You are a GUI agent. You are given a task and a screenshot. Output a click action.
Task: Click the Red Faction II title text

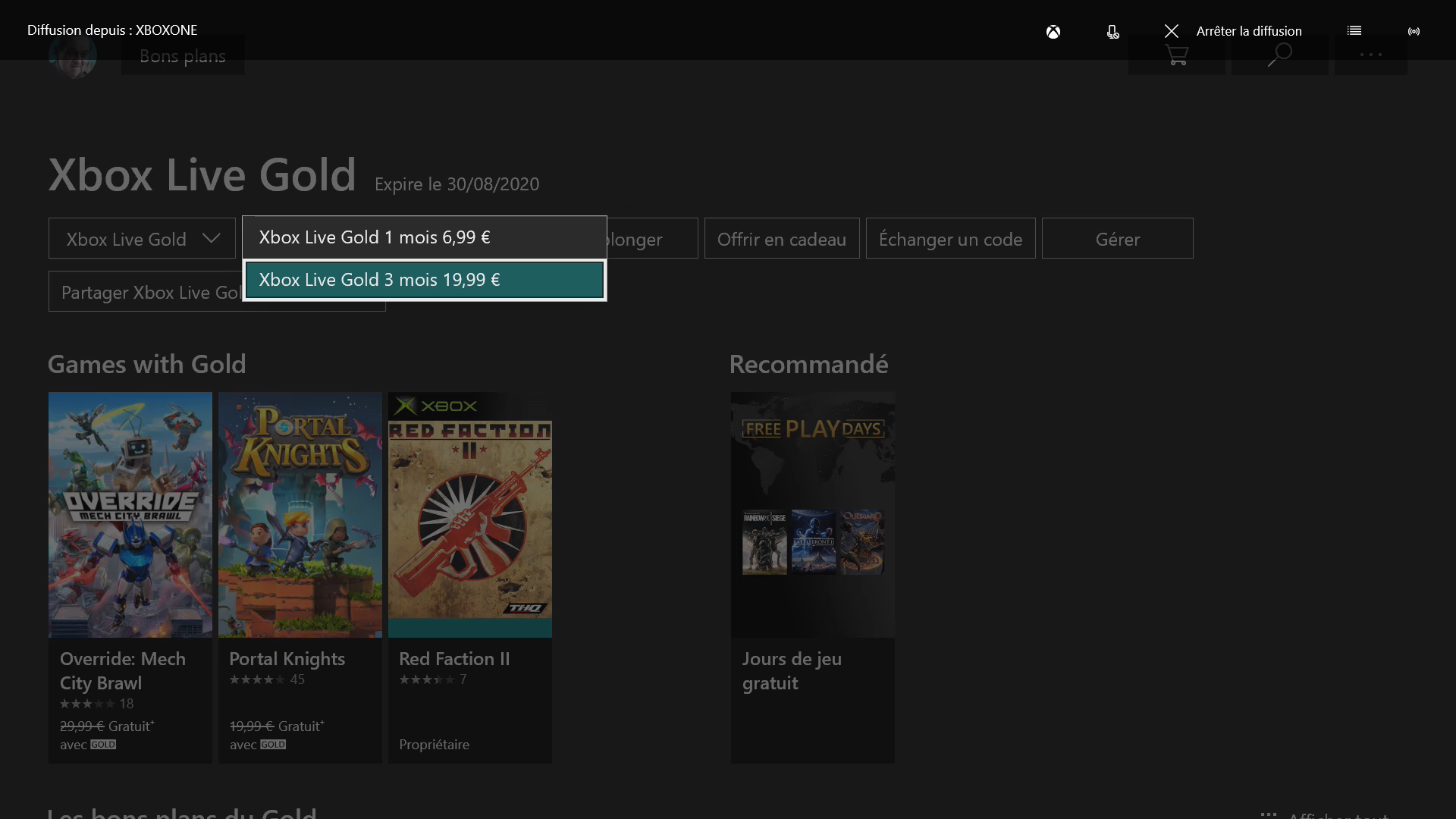454,659
